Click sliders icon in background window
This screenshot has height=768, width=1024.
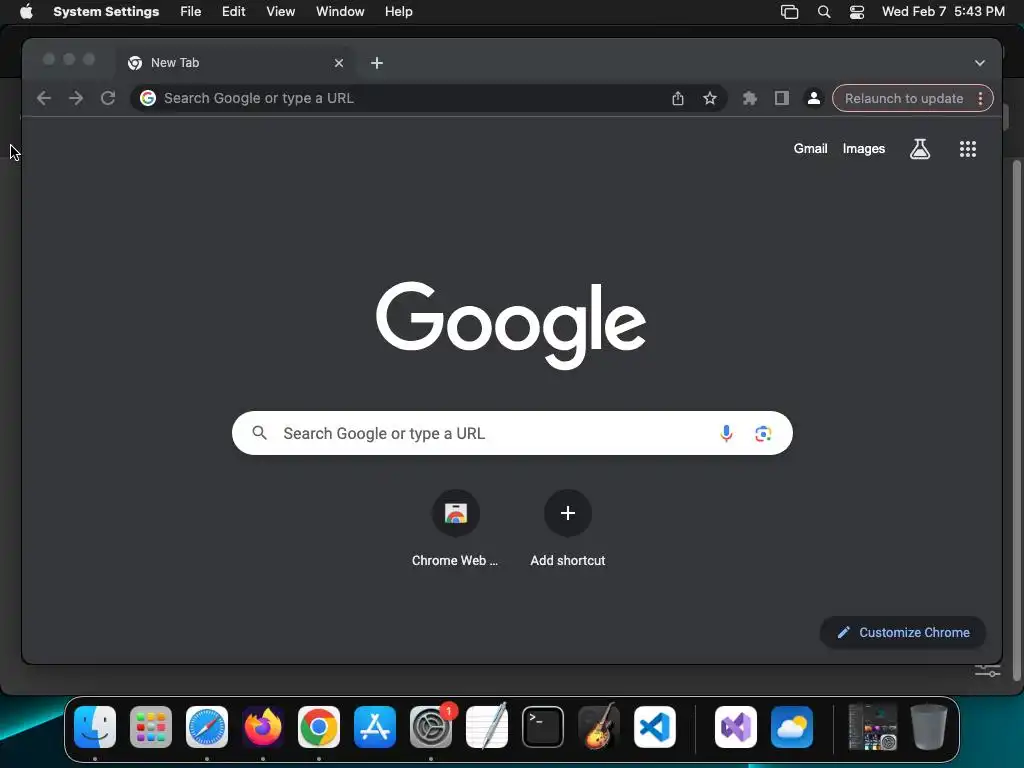tap(987, 671)
